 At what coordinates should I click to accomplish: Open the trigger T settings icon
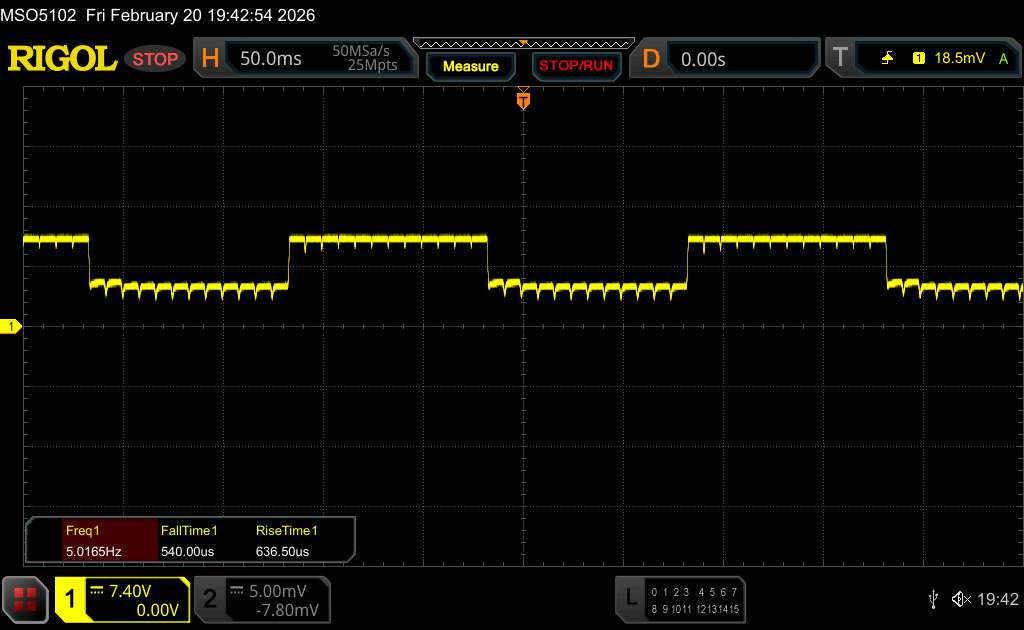tap(839, 59)
